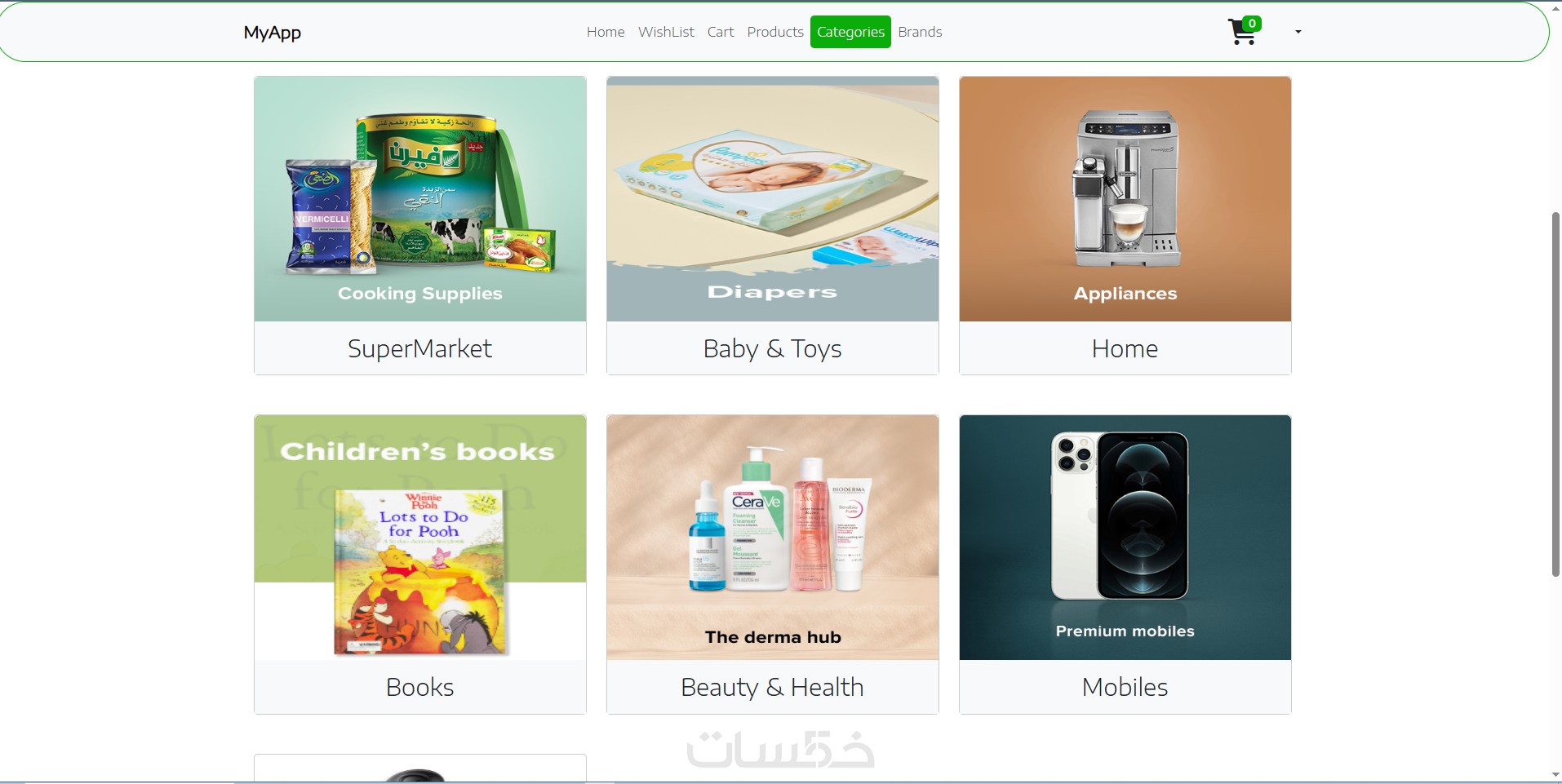Open the Appliances category image

tap(1125, 199)
